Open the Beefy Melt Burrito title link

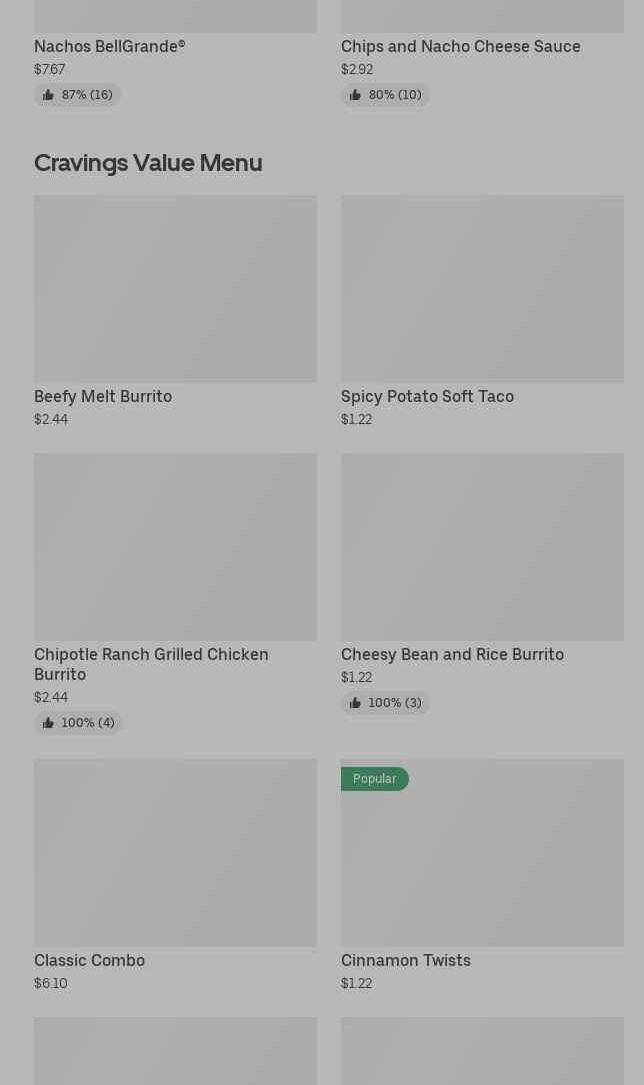click(103, 396)
